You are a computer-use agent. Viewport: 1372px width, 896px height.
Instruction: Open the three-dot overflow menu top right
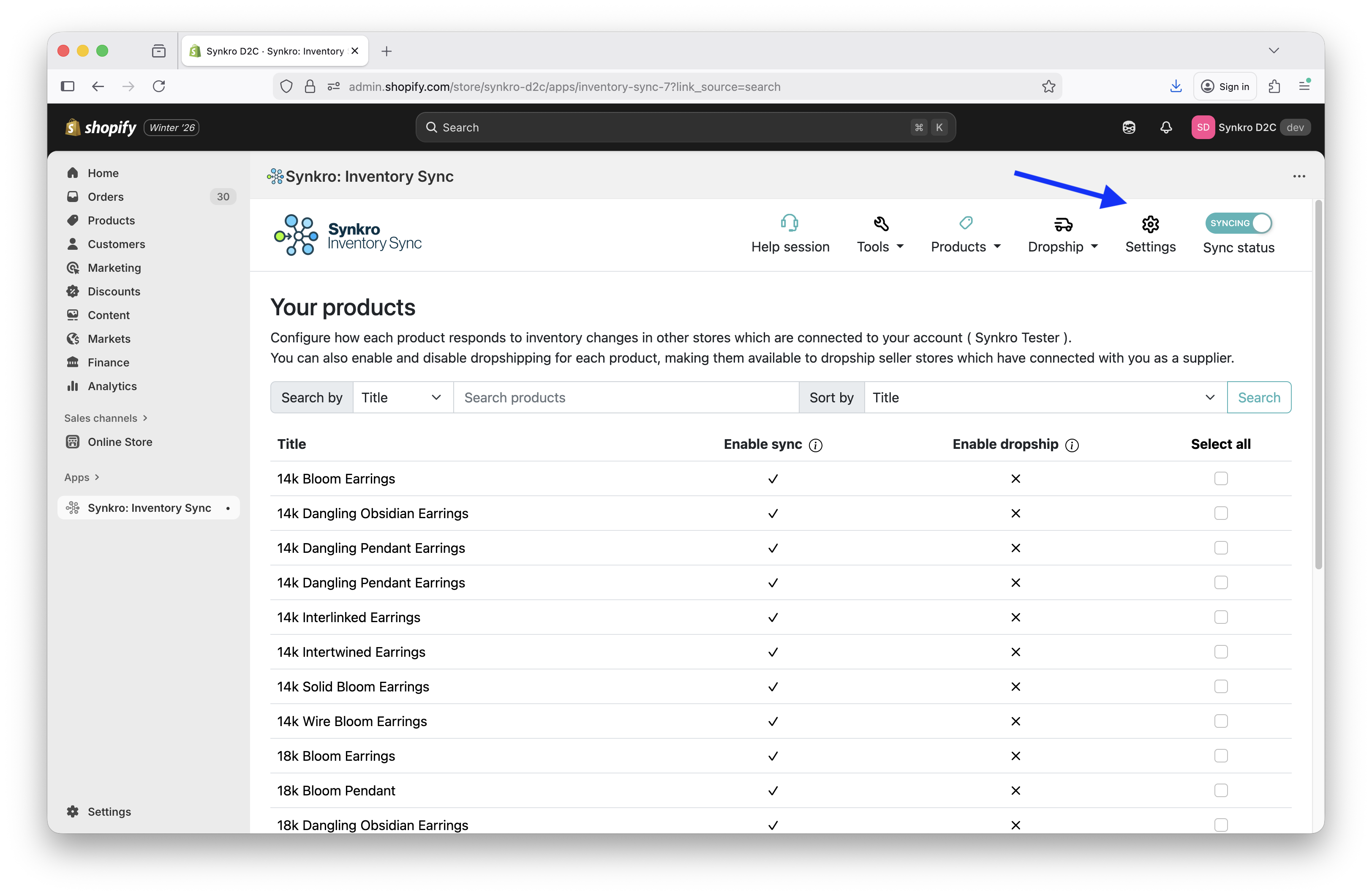coord(1299,177)
